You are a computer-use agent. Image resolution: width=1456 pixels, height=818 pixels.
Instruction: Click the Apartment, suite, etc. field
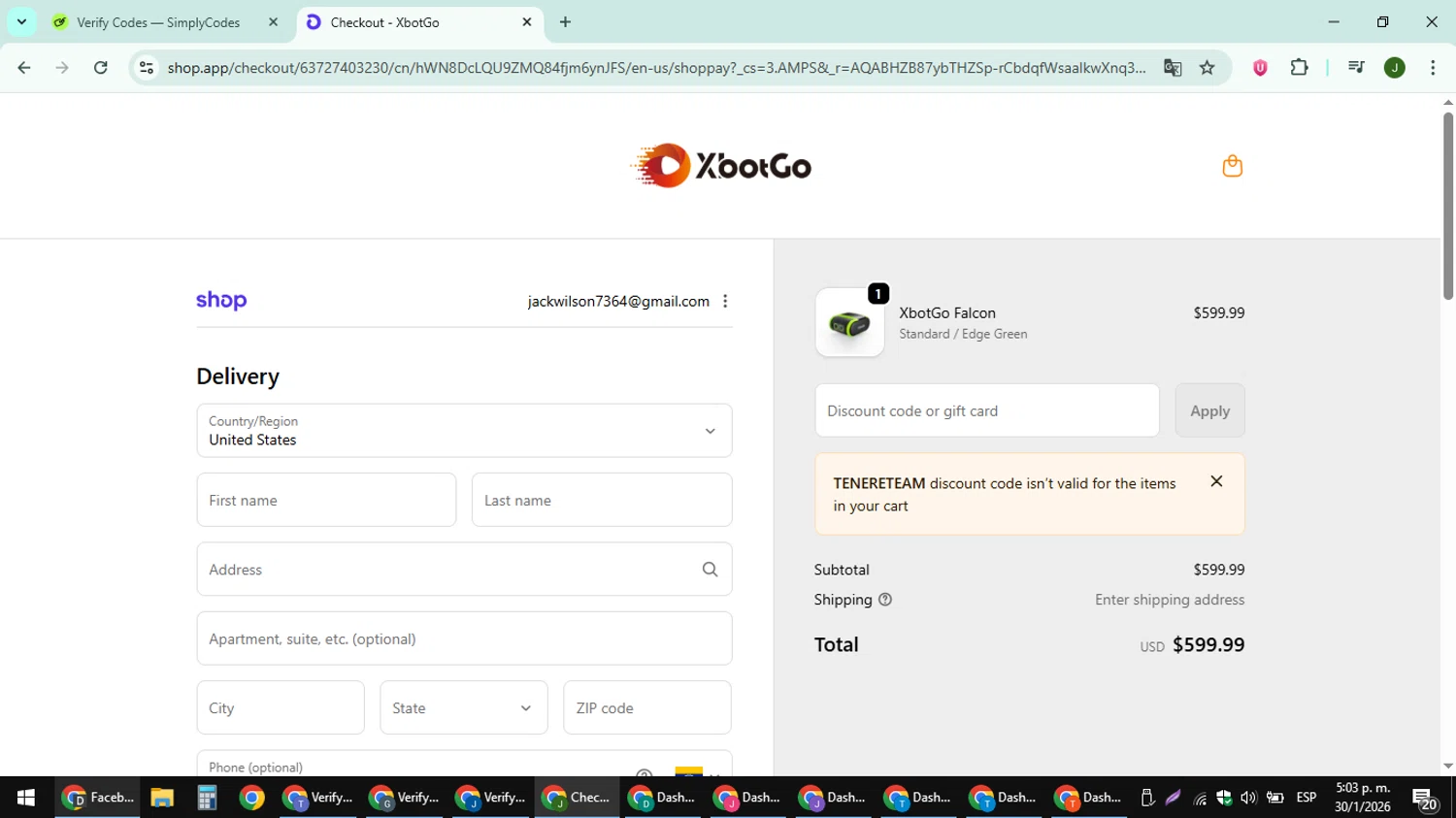click(x=464, y=638)
